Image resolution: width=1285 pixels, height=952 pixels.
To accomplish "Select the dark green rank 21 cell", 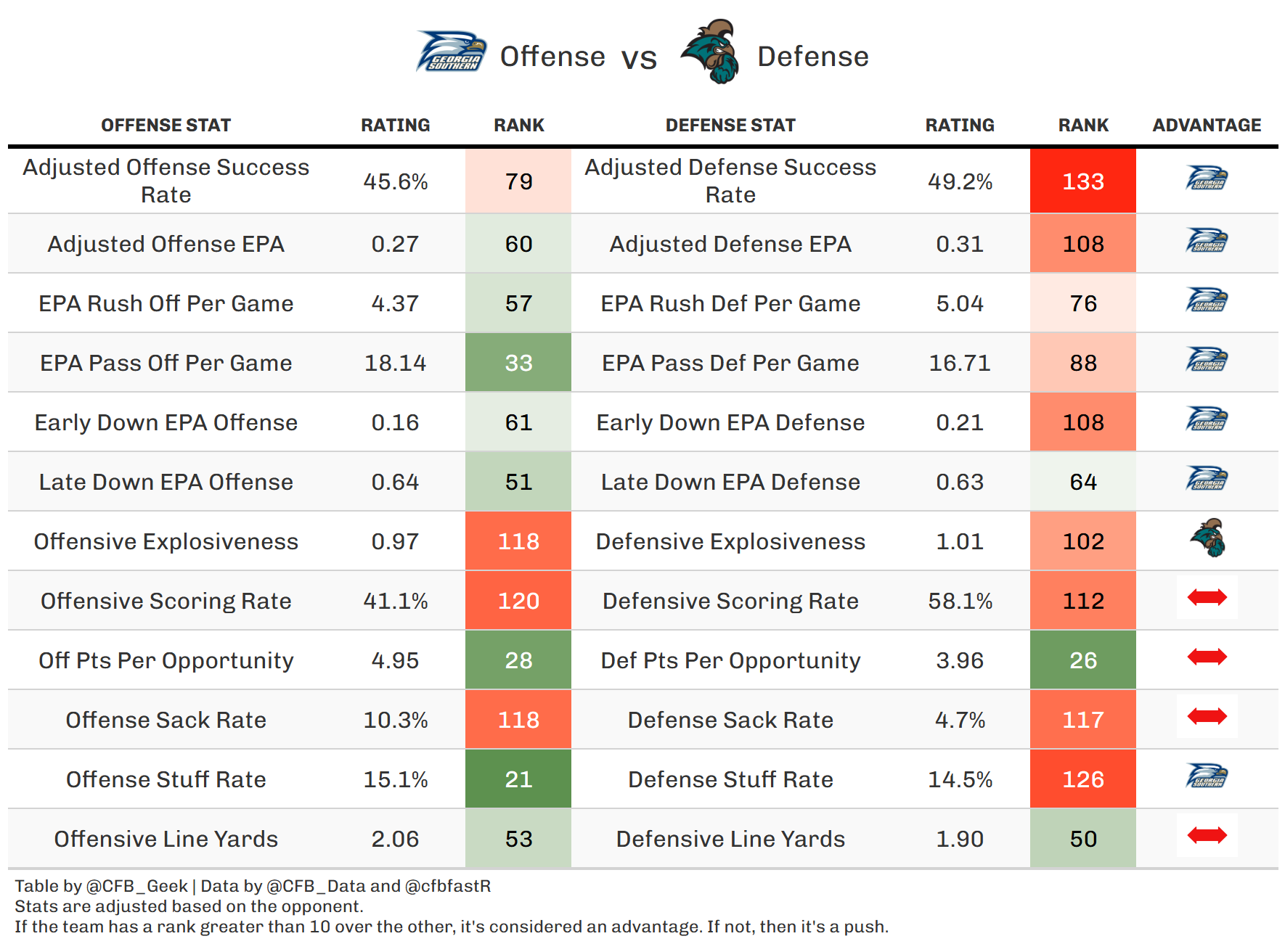I will tap(518, 779).
